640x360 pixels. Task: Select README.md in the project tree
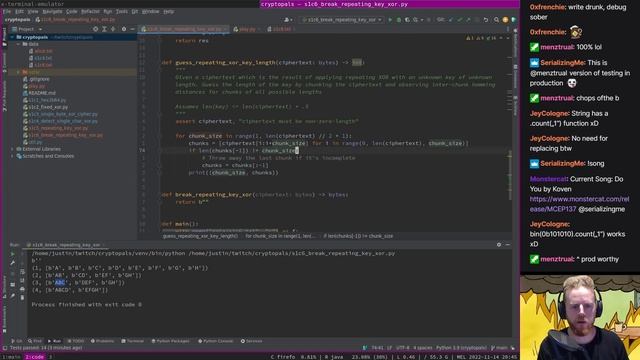coord(39,93)
